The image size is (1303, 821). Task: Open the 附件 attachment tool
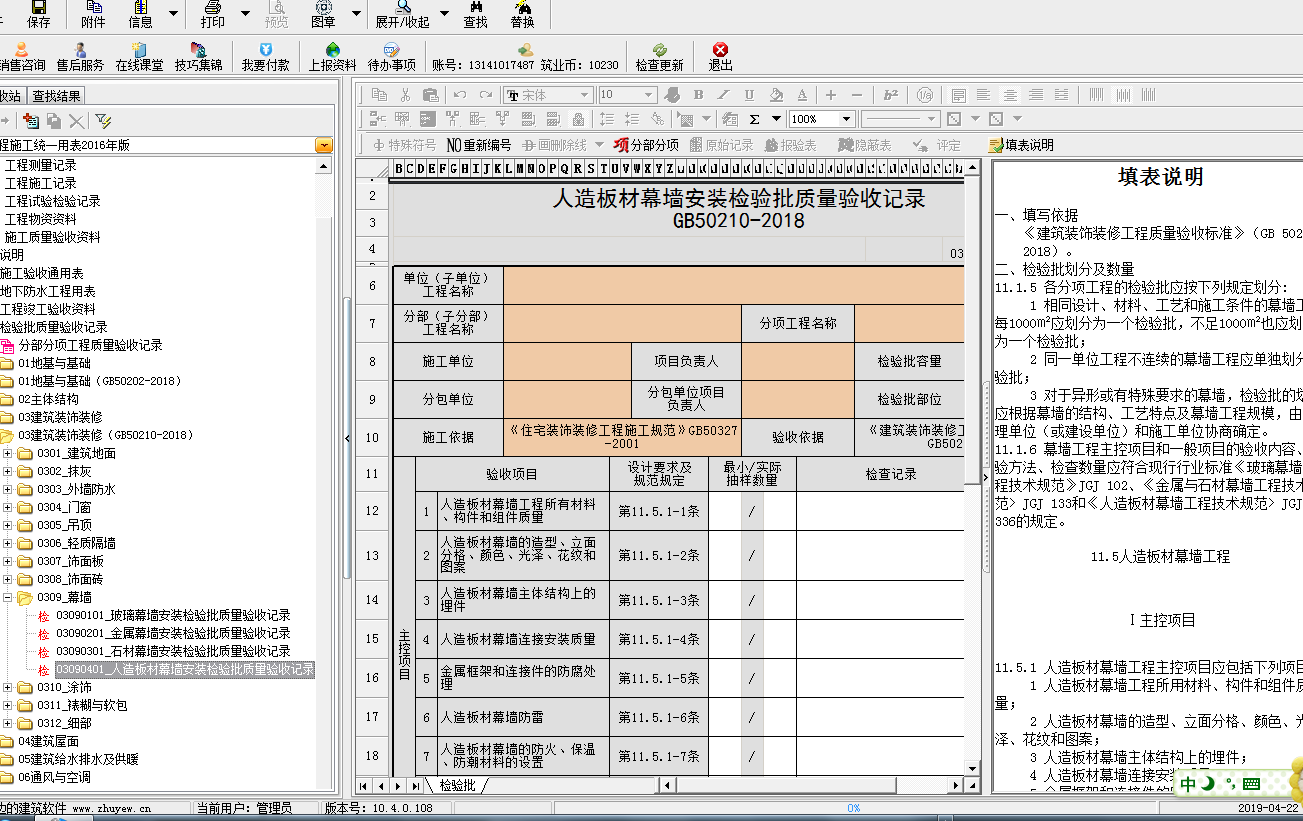pos(92,13)
